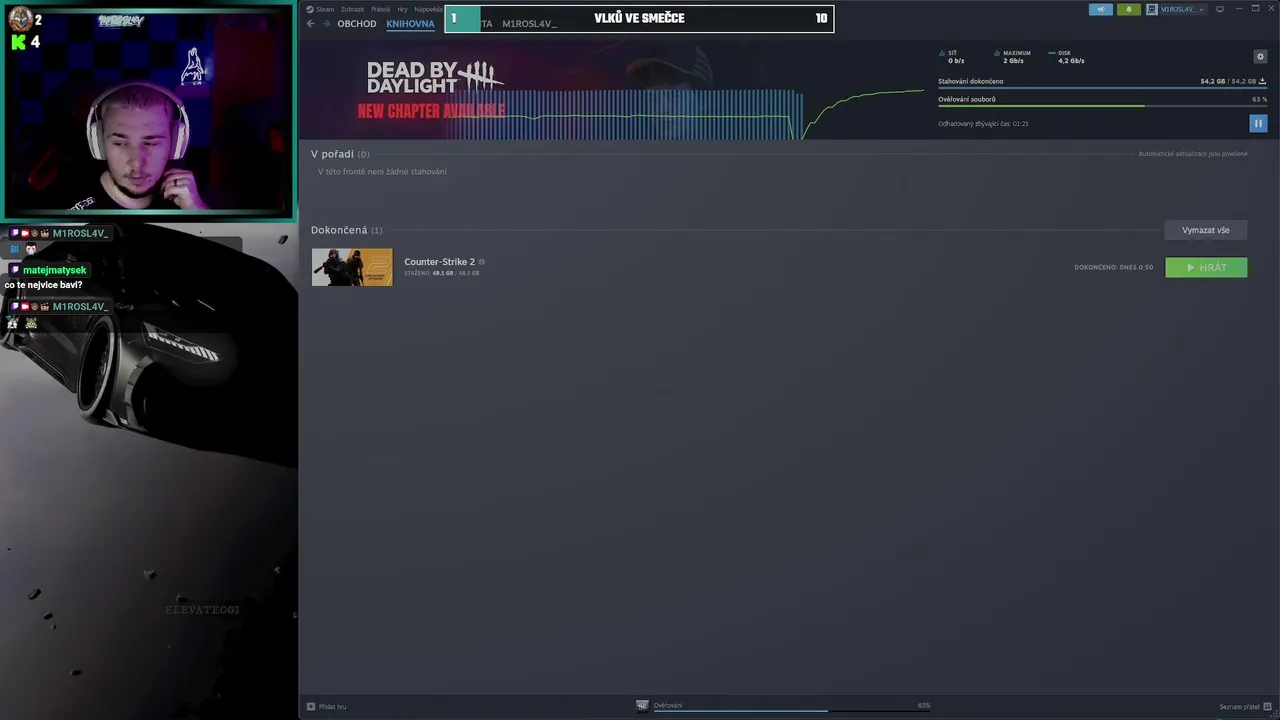1280x720 pixels.
Task: Expand the M1ROSL4V_ account dropdown
Action: 1175,9
